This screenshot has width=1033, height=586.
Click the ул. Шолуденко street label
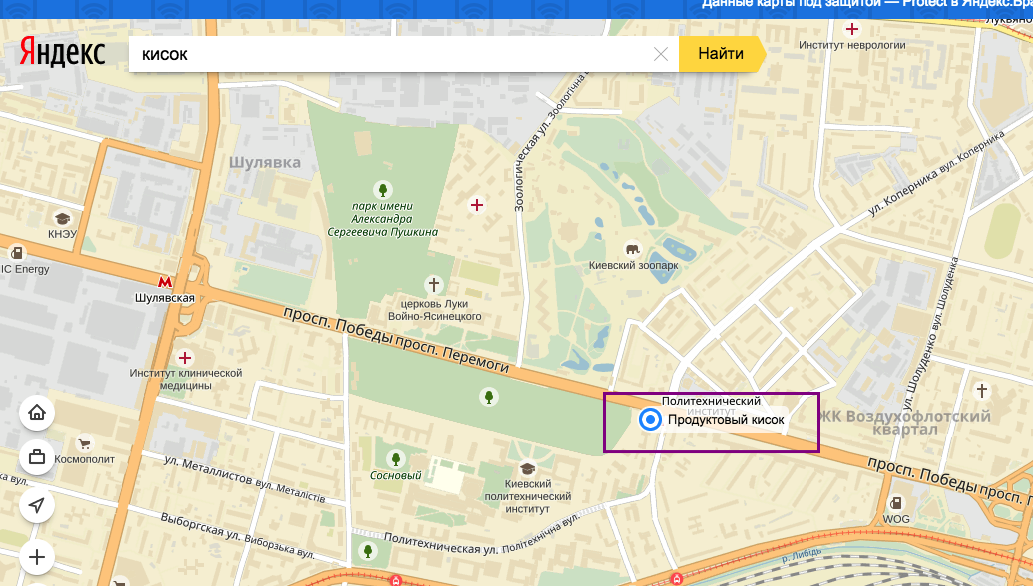(932, 333)
